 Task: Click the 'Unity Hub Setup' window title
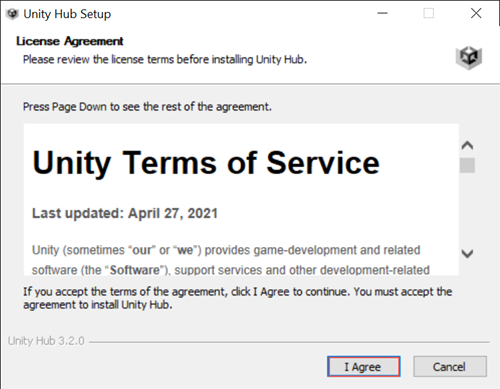[67, 14]
